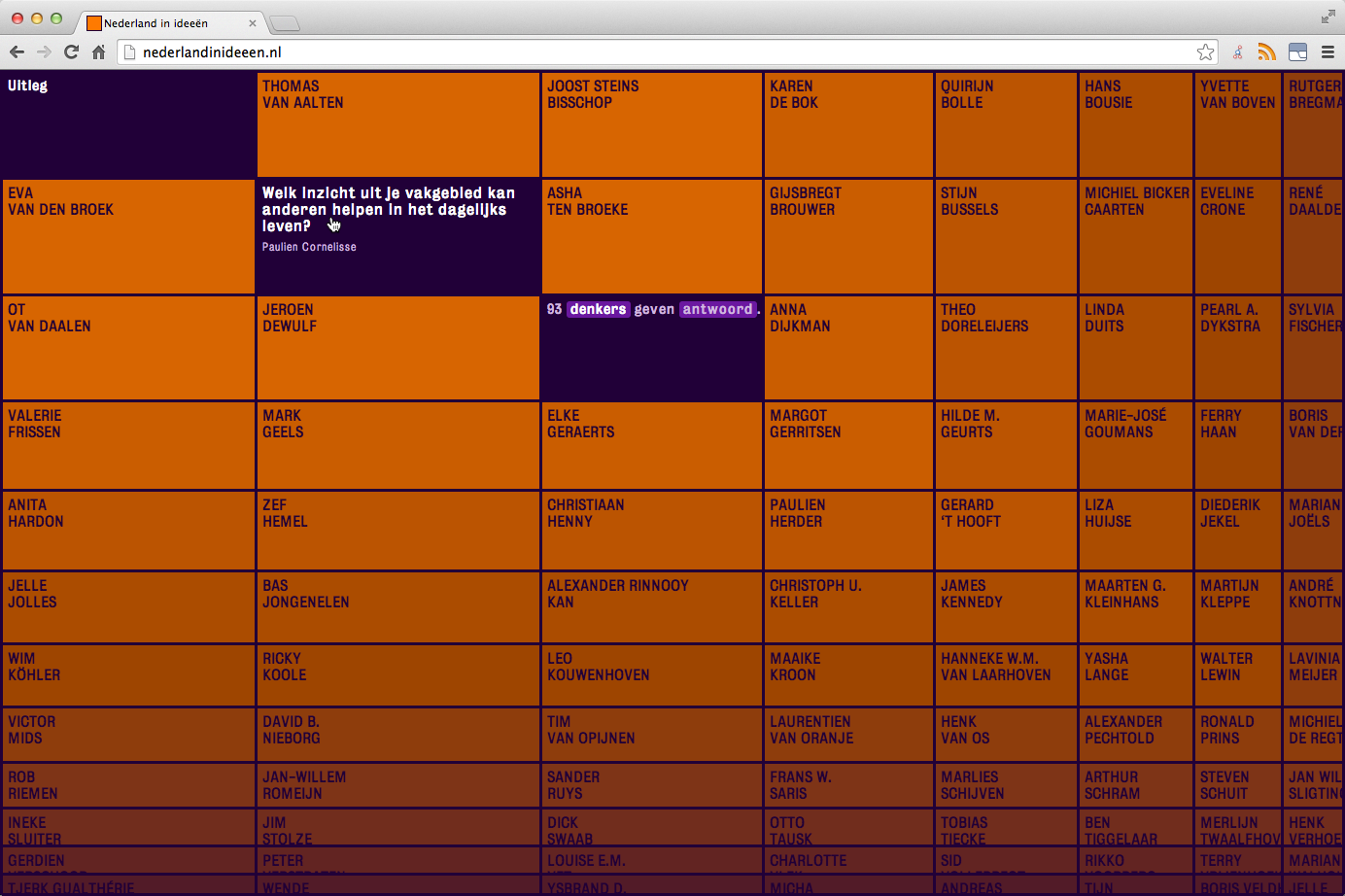Viewport: 1345px width, 896px height.
Task: Click the blue window-panel extension icon
Action: 1297,52
